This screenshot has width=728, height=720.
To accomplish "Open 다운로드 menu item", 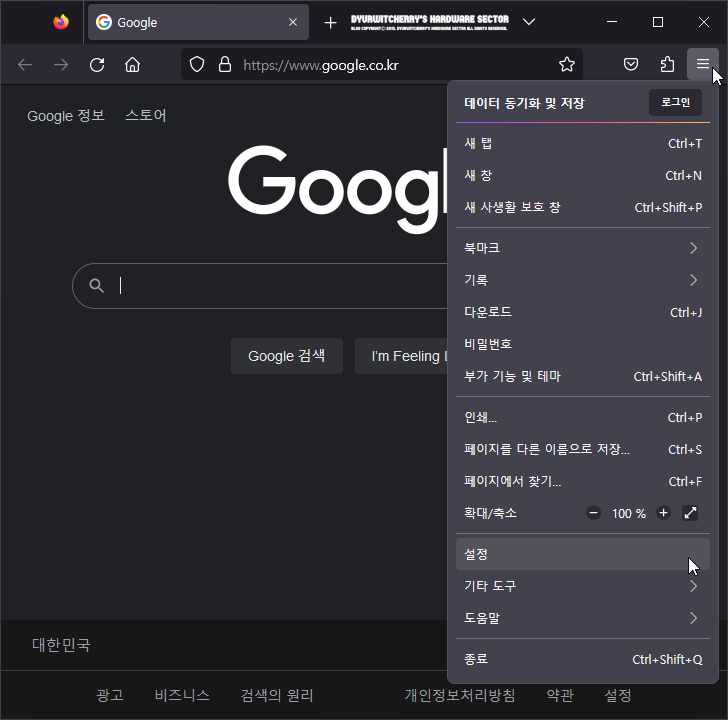I will [583, 312].
